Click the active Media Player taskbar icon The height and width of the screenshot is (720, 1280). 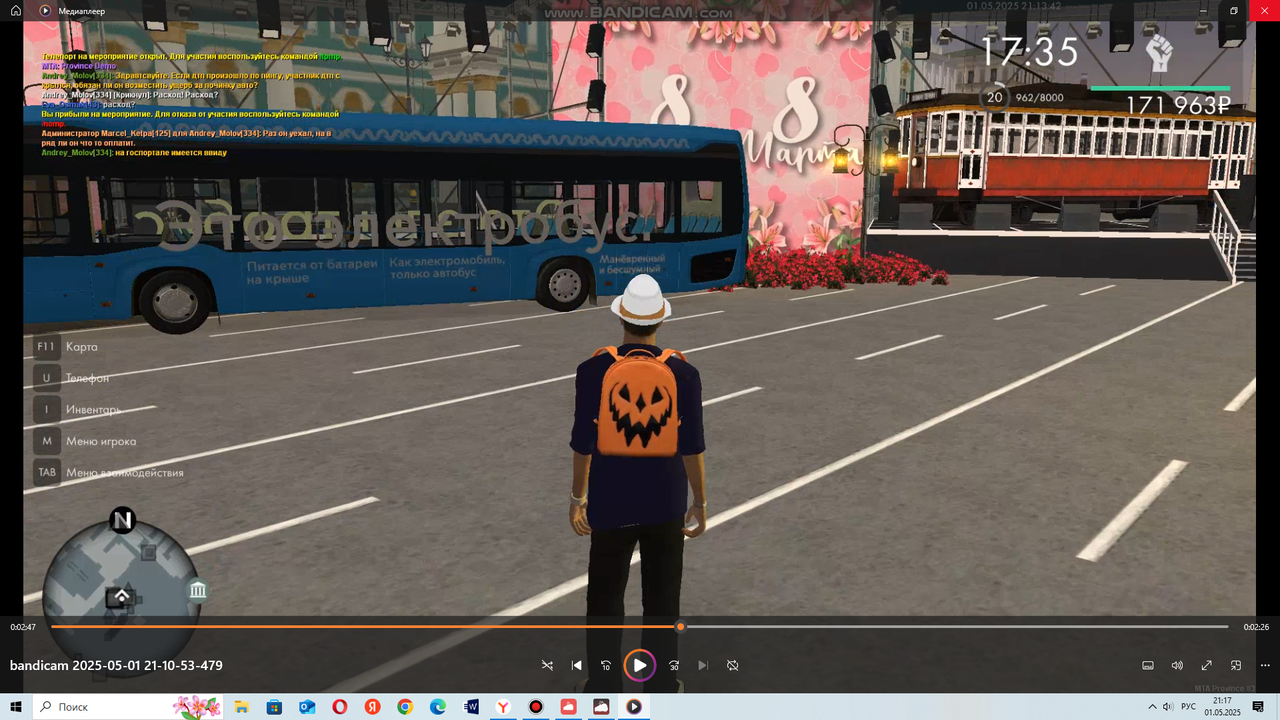(634, 706)
